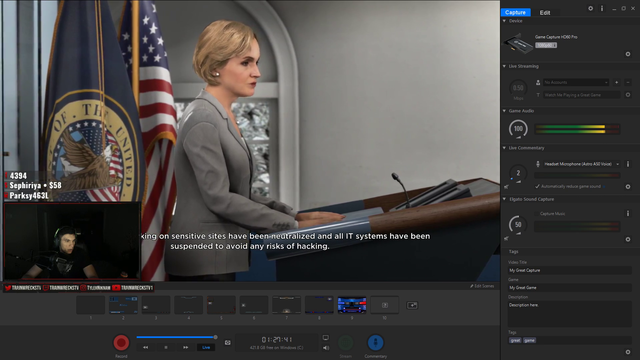This screenshot has height=360, width=640.
Task: Remove streaming account with minus button
Action: (628, 82)
